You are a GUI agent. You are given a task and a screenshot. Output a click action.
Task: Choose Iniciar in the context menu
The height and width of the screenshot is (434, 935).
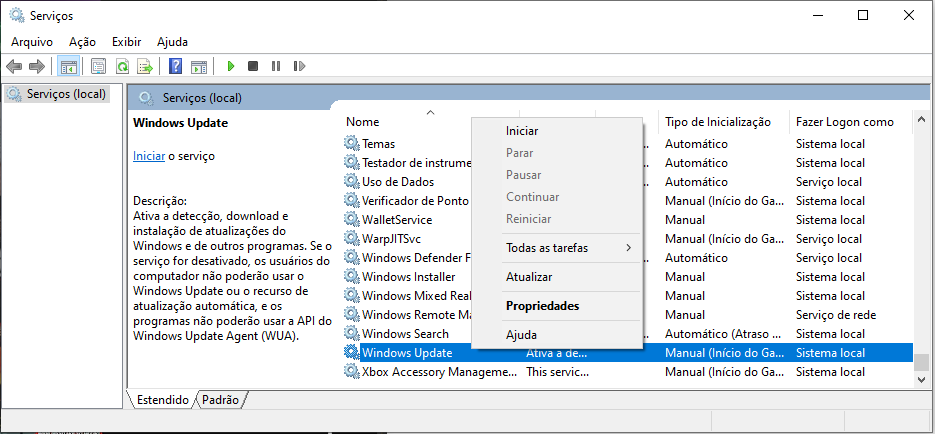522,131
